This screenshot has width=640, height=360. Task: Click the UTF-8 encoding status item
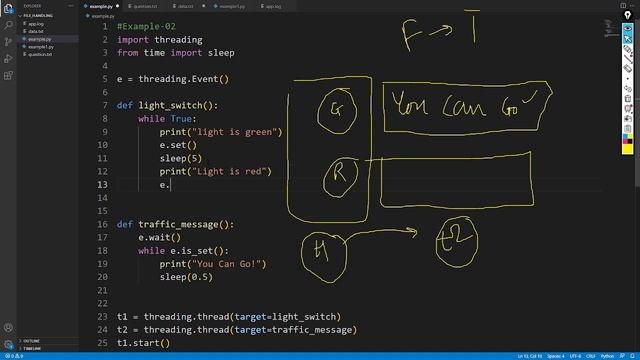click(x=575, y=356)
